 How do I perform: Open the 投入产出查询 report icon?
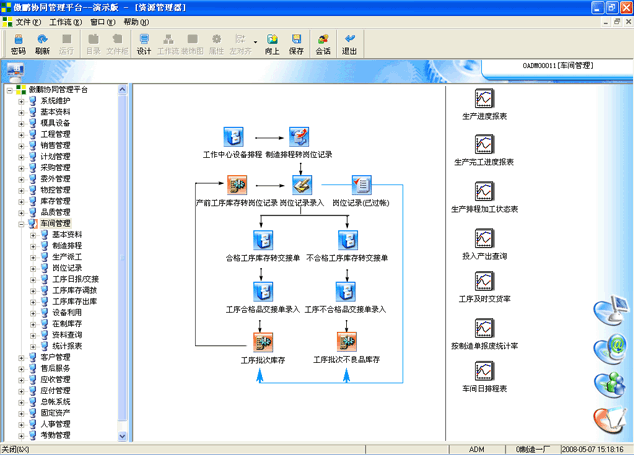484,238
